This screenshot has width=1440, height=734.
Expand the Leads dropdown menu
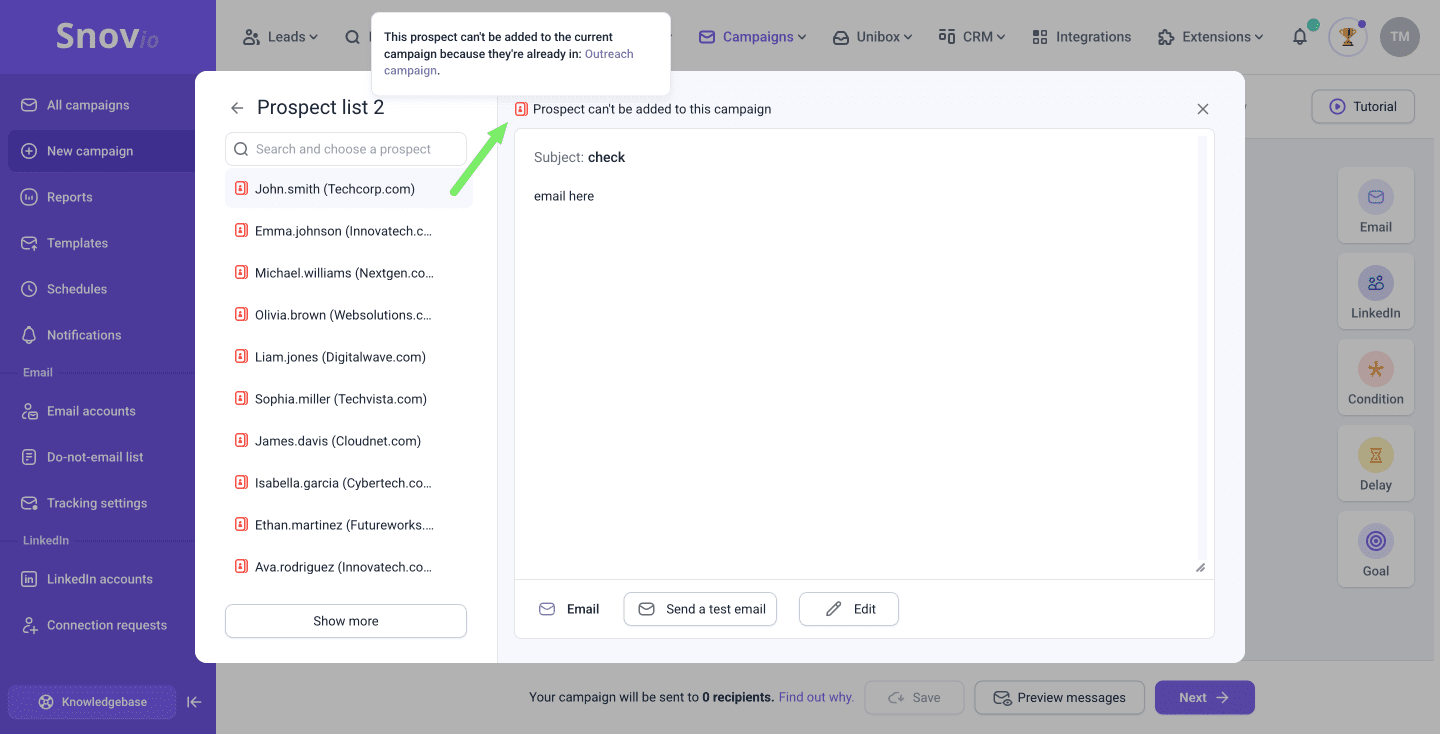coord(280,37)
